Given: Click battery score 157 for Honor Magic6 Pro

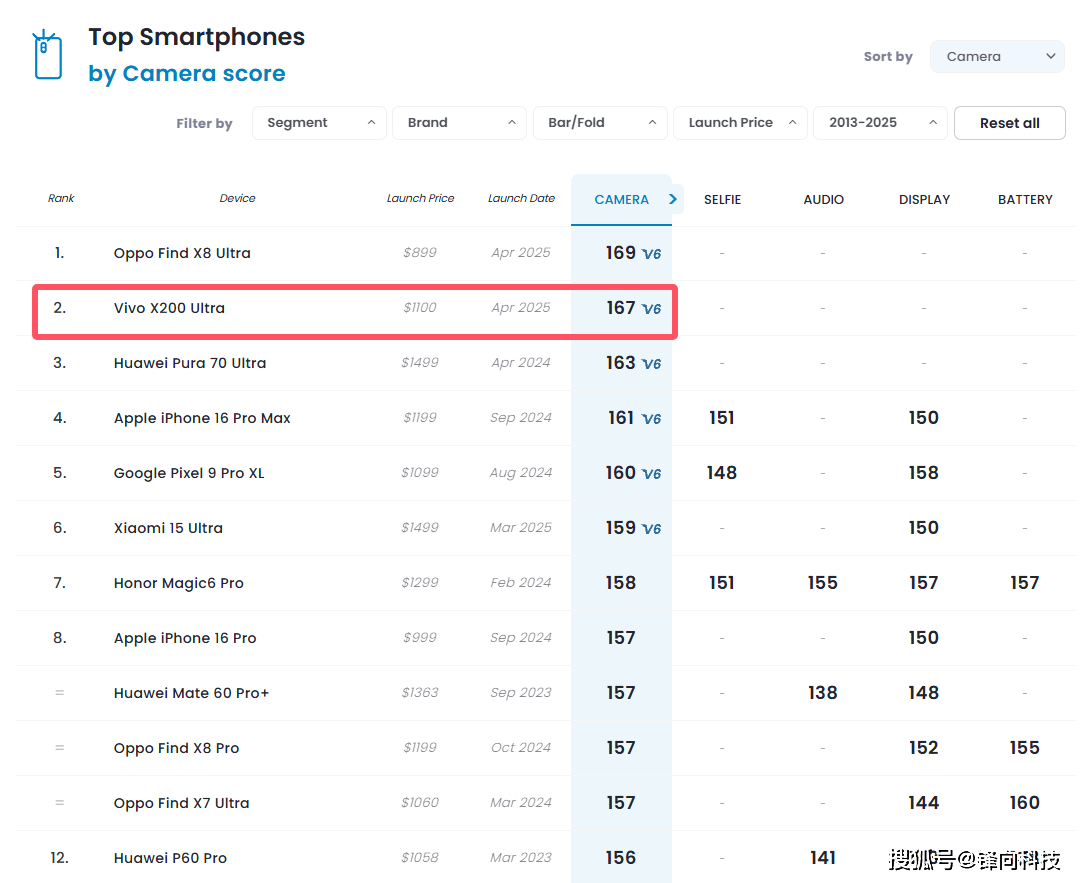Looking at the screenshot, I should (1025, 583).
